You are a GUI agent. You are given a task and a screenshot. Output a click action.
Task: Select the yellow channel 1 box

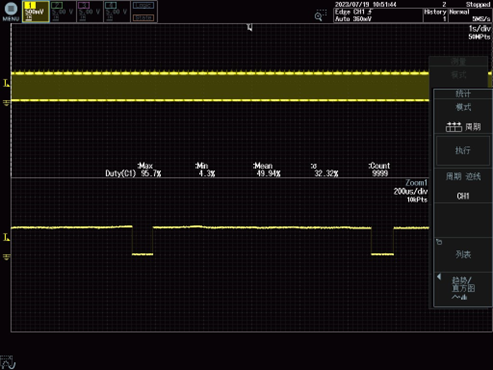36,12
